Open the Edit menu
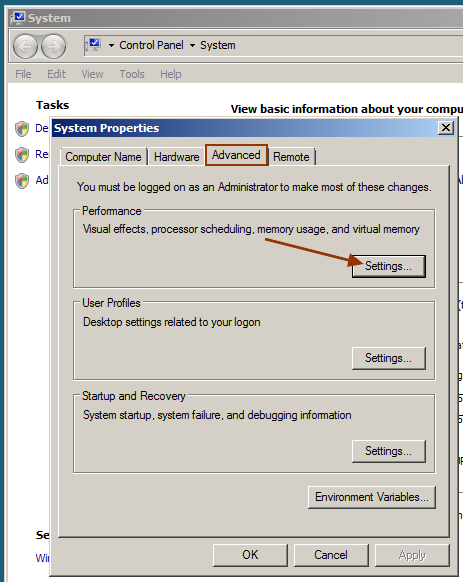This screenshot has width=463, height=582. tap(56, 74)
